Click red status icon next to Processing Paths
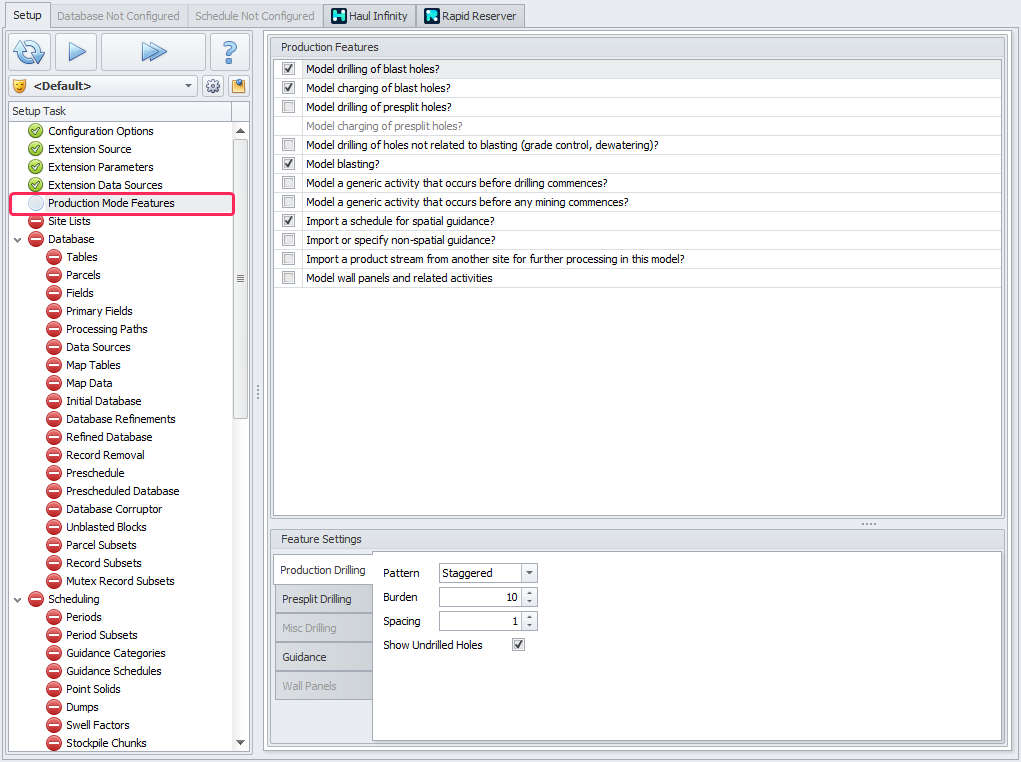The height and width of the screenshot is (762, 1021). (54, 329)
